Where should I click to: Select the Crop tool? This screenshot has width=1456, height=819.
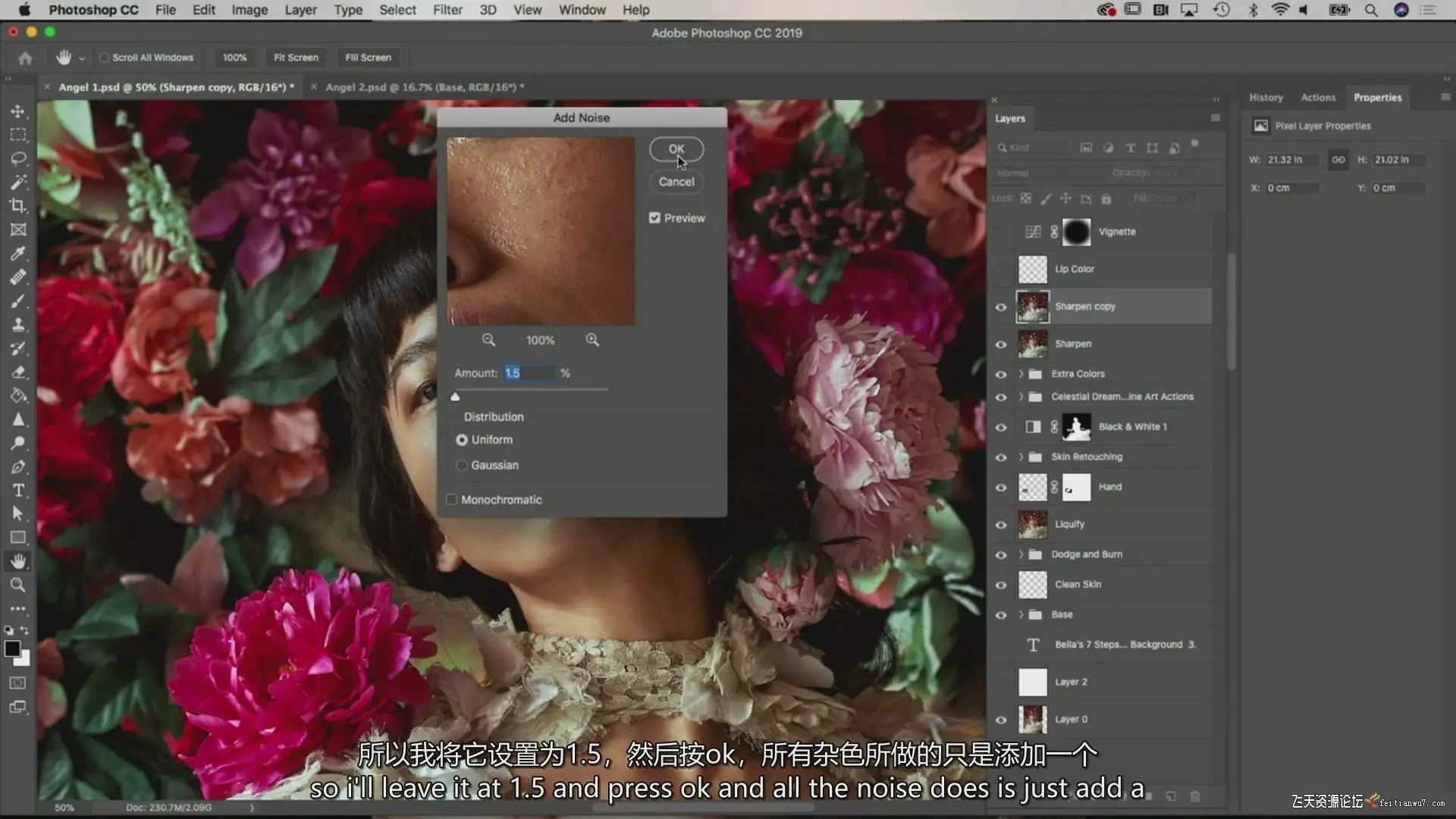(17, 206)
